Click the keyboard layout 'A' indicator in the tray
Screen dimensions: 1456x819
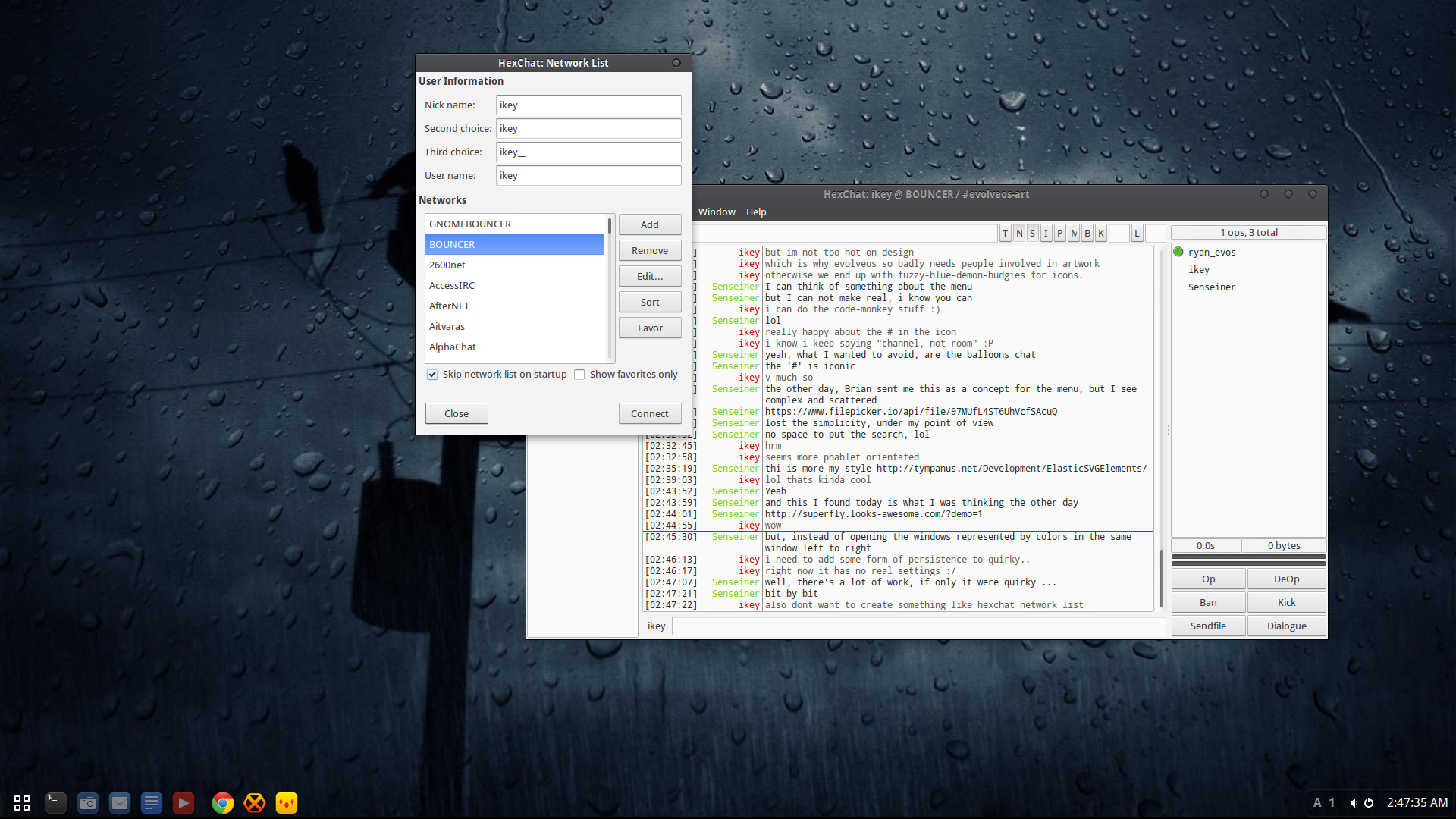tap(1317, 802)
